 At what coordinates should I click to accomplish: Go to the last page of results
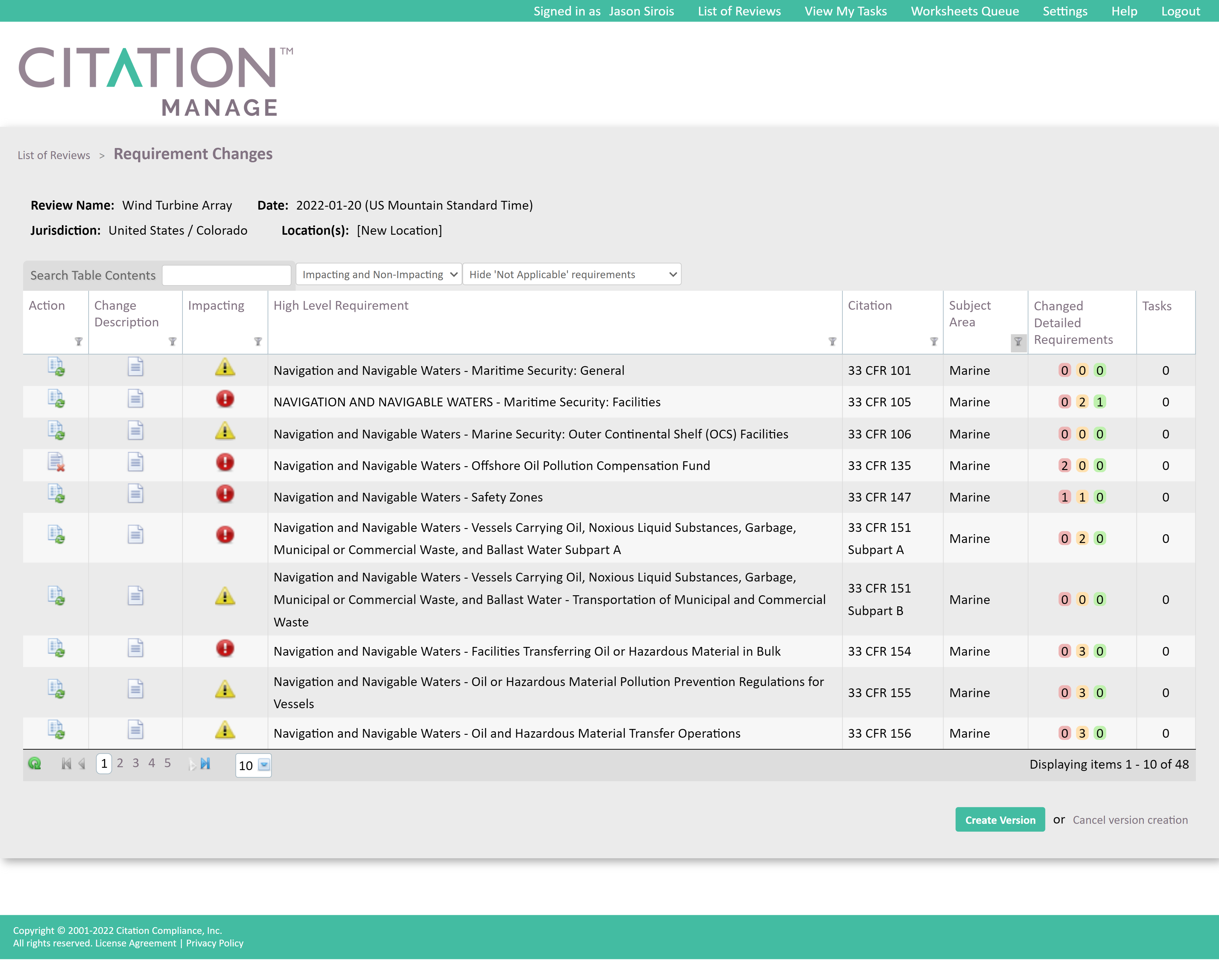205,764
